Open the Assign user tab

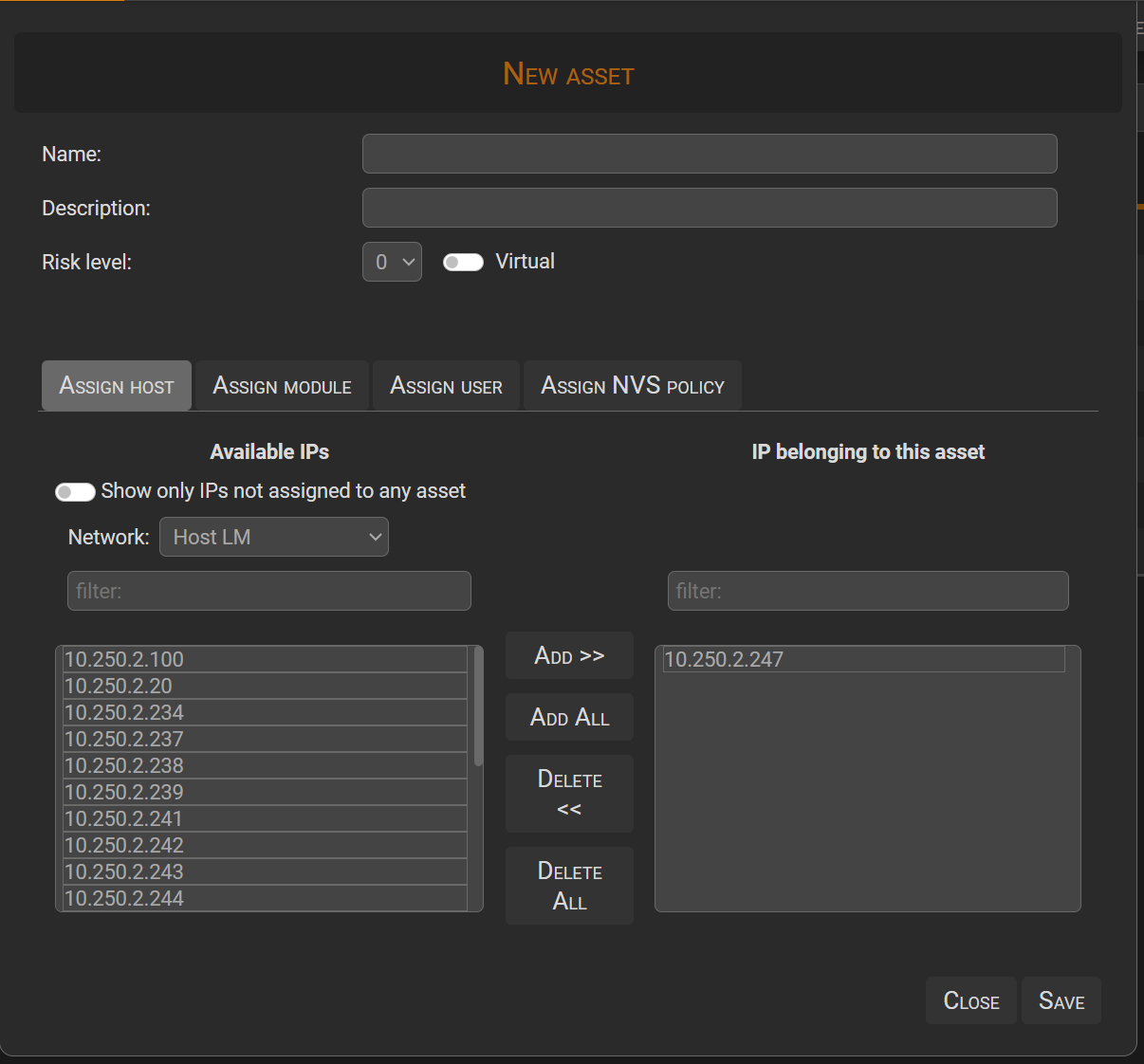click(x=446, y=385)
